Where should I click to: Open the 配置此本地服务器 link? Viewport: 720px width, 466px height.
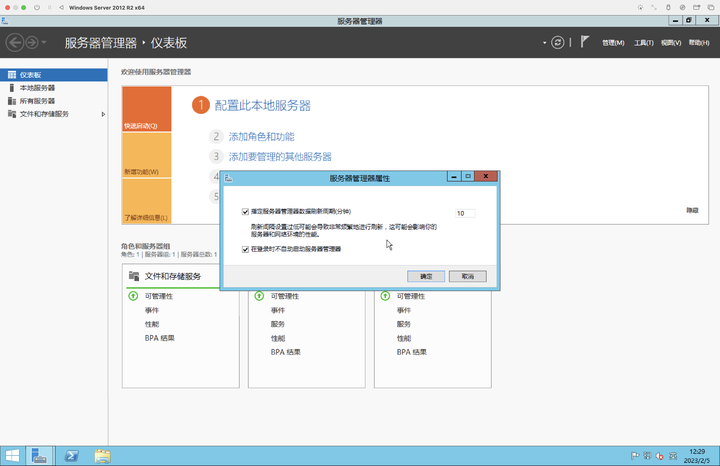click(263, 106)
